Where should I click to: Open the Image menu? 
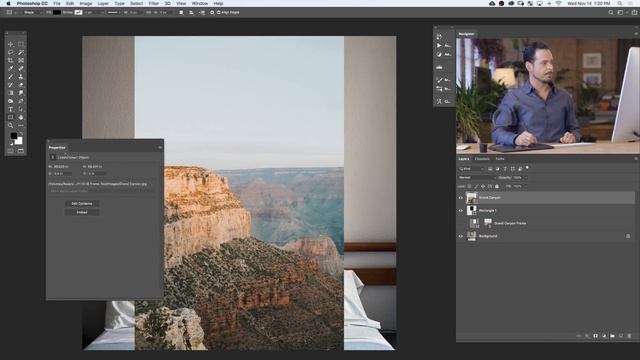[86, 3]
